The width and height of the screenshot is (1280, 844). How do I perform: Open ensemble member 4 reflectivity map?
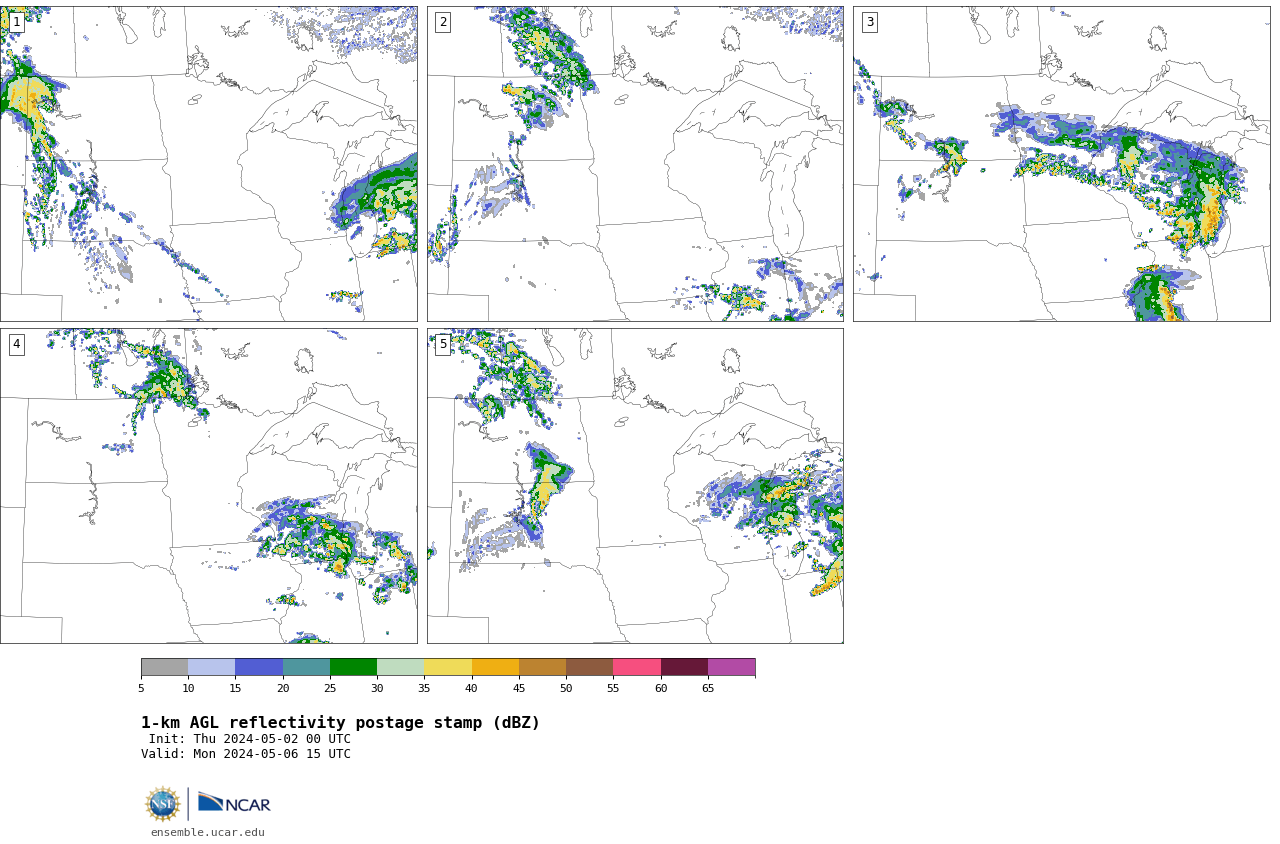[208, 486]
